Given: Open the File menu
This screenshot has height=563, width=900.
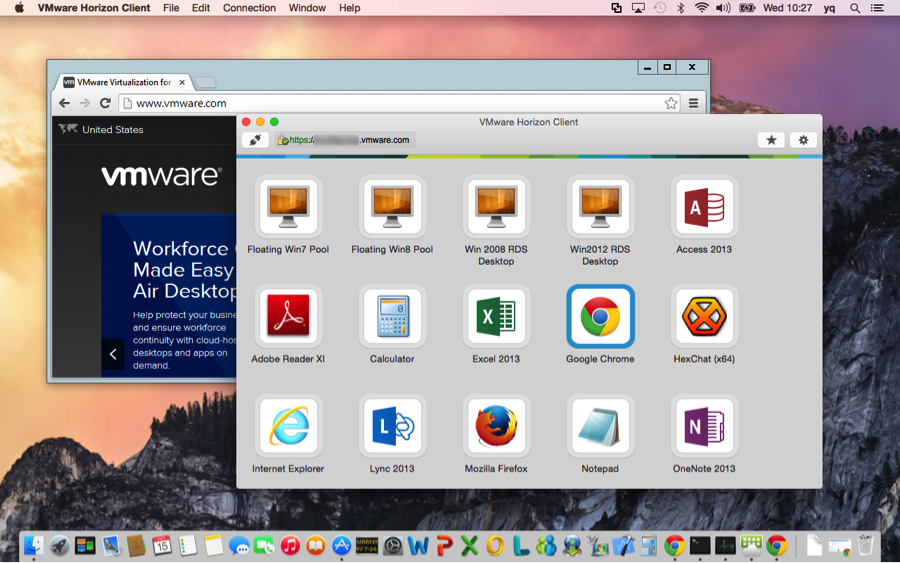Looking at the screenshot, I should (171, 8).
